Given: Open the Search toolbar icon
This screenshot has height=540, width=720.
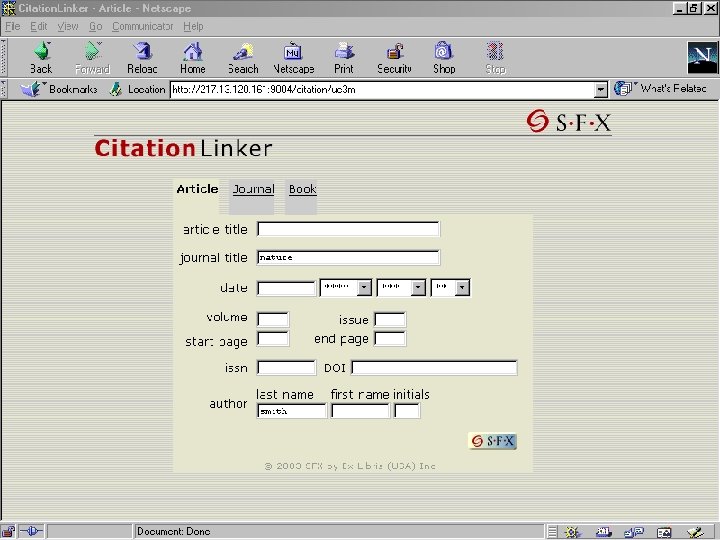Looking at the screenshot, I should click(243, 58).
